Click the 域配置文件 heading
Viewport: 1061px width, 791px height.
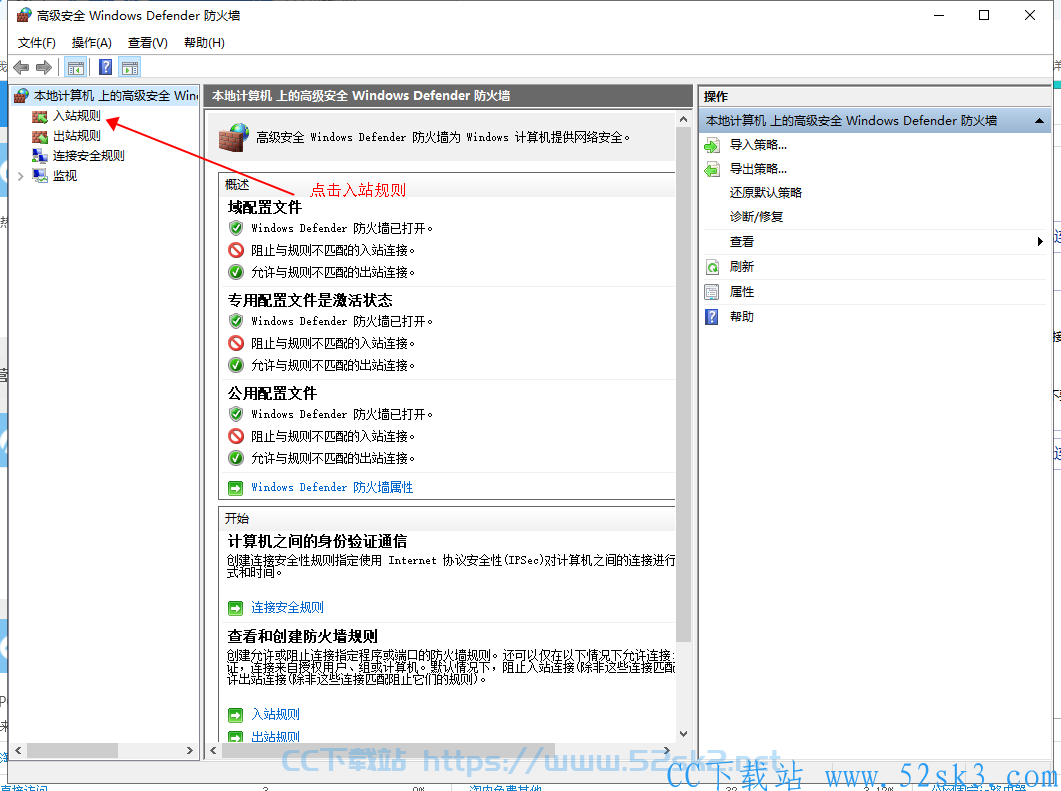click(265, 208)
